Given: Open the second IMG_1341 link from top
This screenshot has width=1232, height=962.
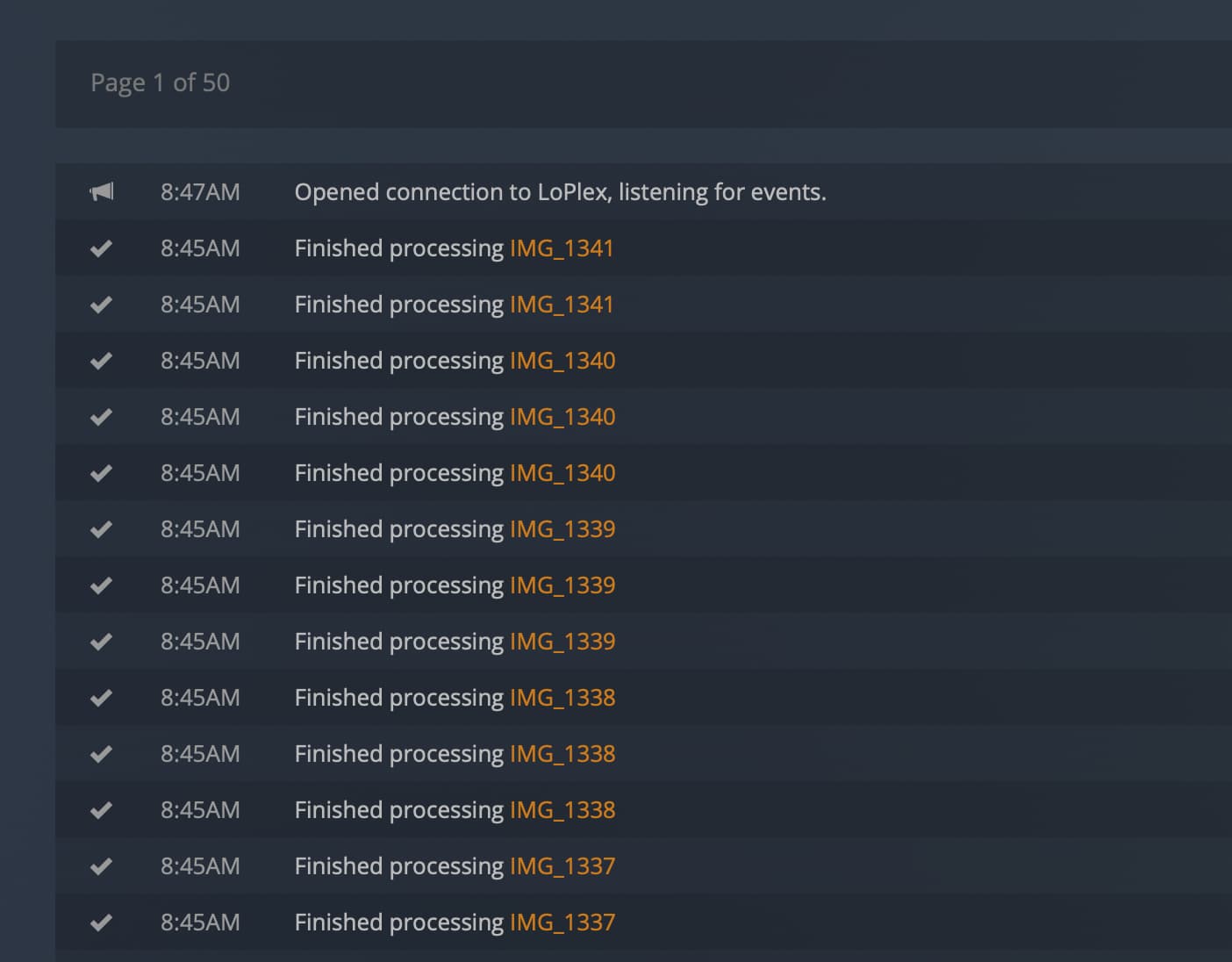Looking at the screenshot, I should [x=562, y=305].
